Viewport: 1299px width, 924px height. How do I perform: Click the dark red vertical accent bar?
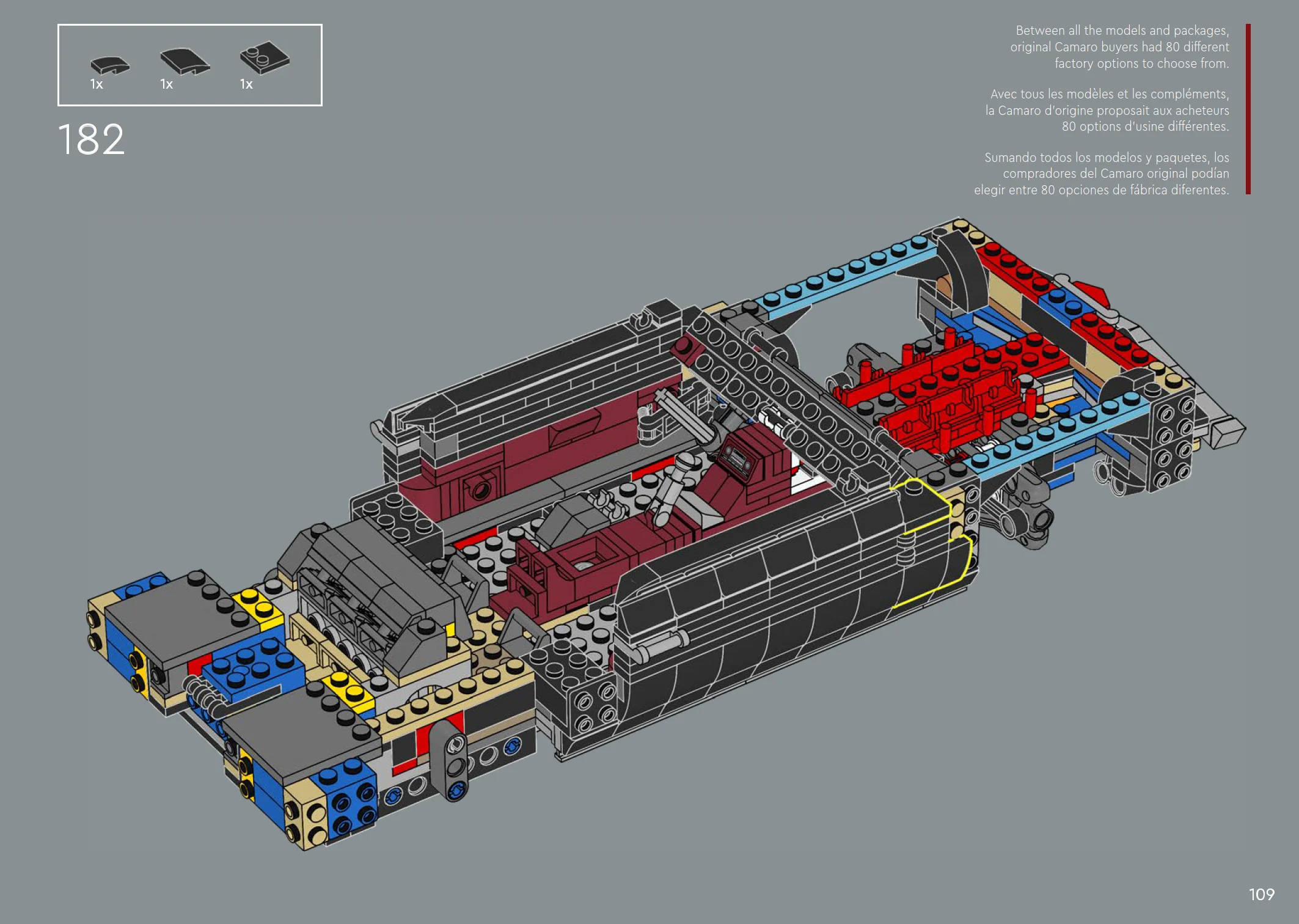click(x=1248, y=109)
